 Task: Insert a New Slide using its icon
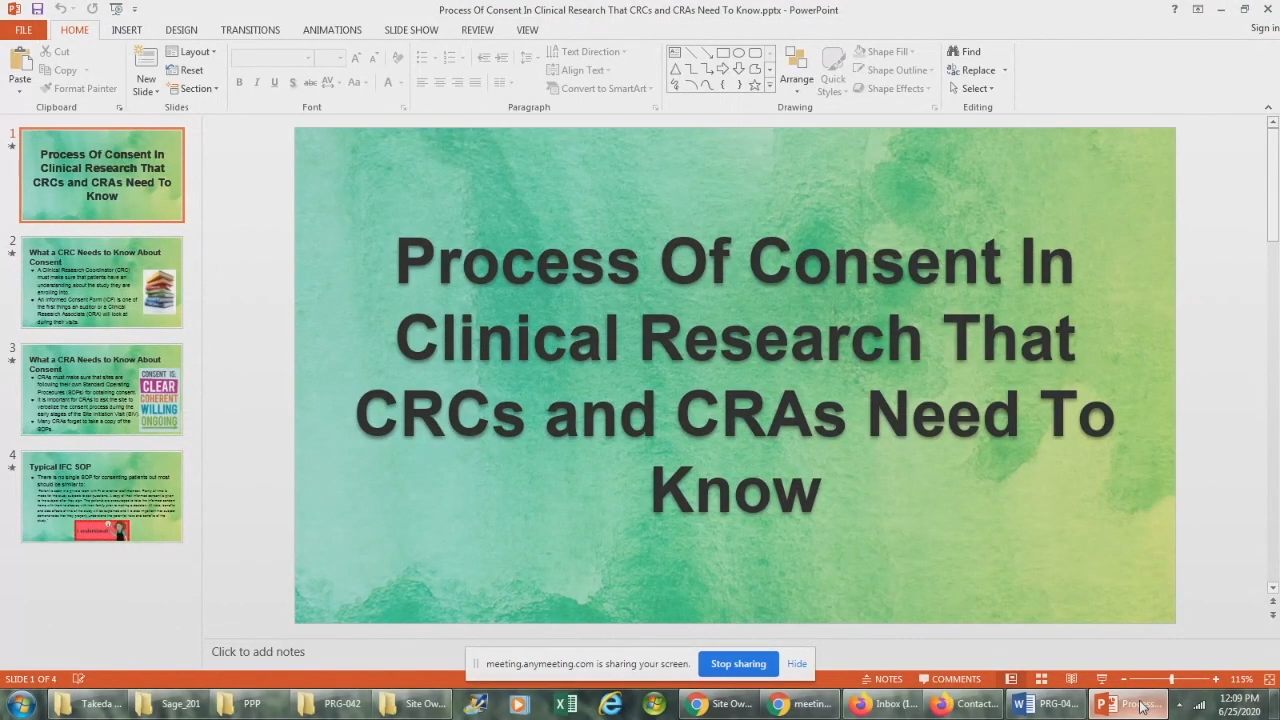point(146,58)
